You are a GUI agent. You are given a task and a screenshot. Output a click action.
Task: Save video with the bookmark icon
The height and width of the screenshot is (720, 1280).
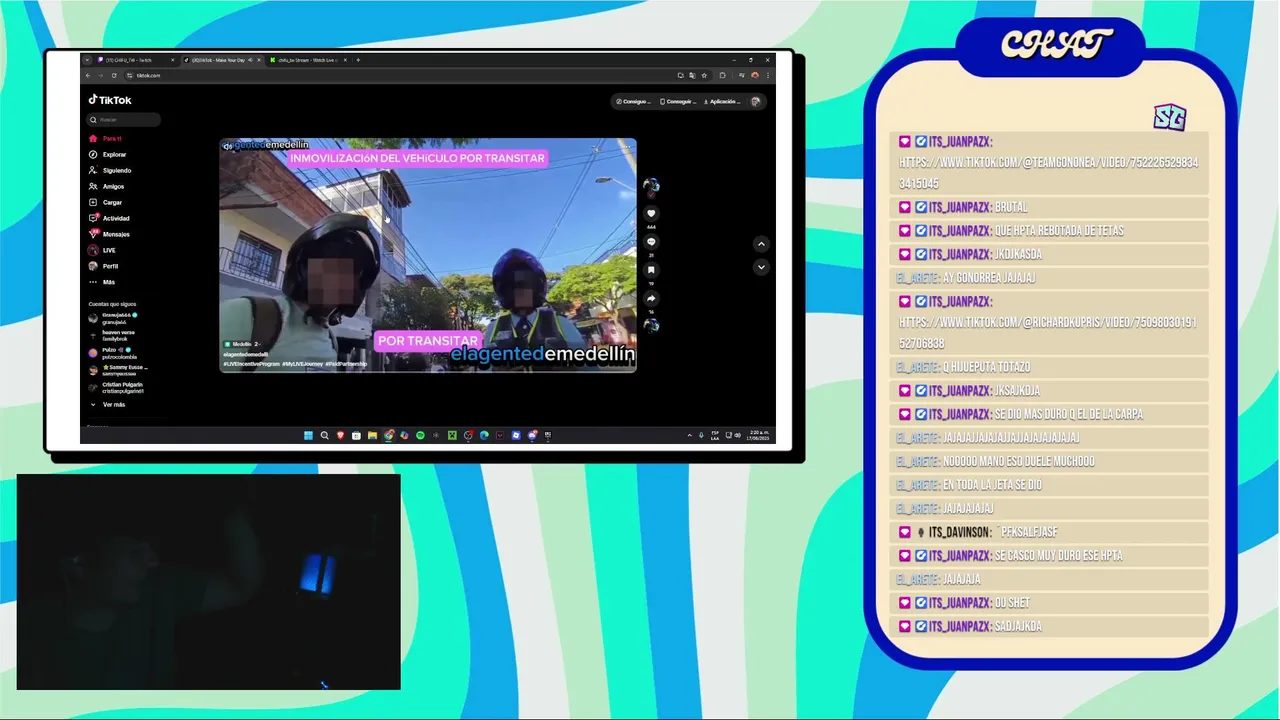(x=651, y=270)
